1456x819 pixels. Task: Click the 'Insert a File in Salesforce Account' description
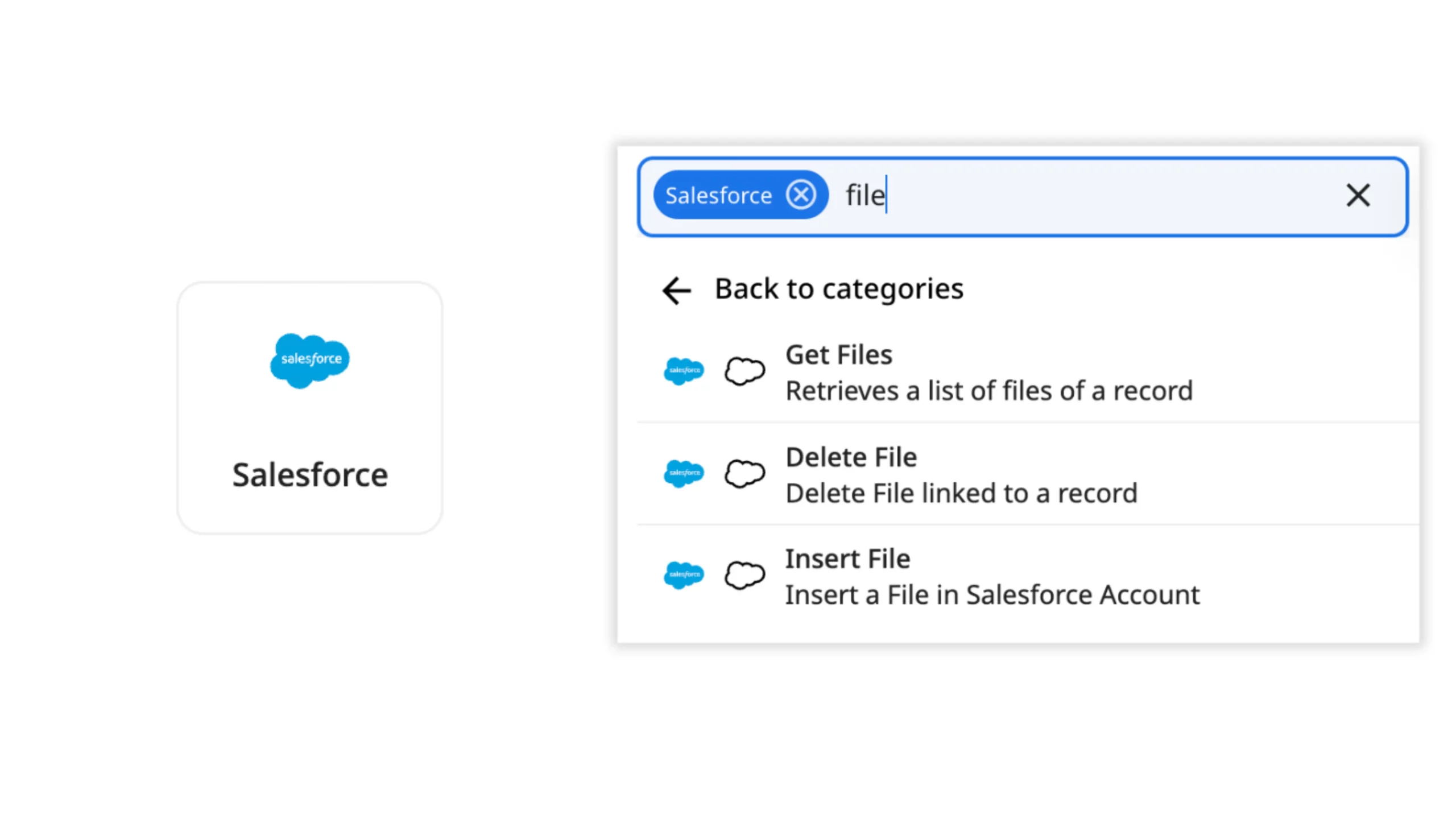(992, 595)
